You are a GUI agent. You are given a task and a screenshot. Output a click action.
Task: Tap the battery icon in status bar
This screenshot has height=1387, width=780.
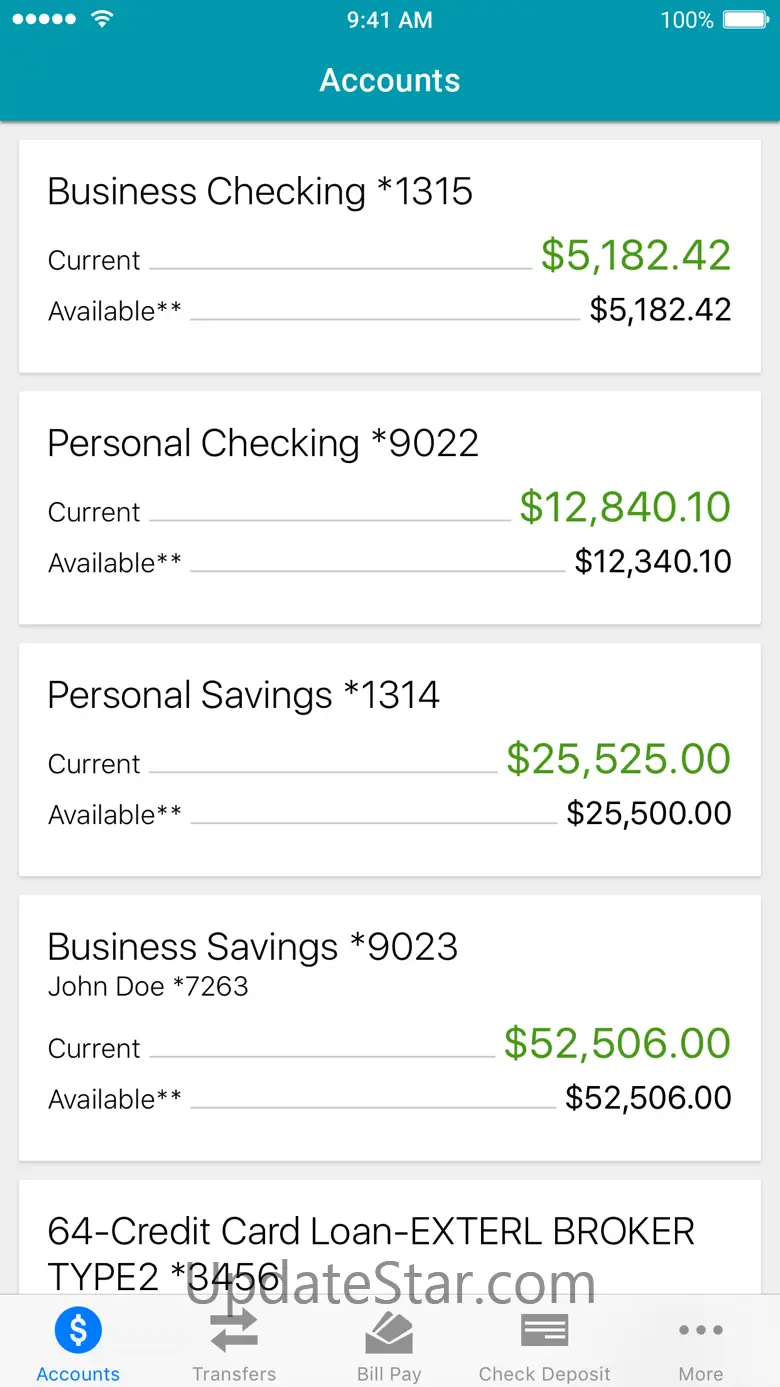(746, 20)
